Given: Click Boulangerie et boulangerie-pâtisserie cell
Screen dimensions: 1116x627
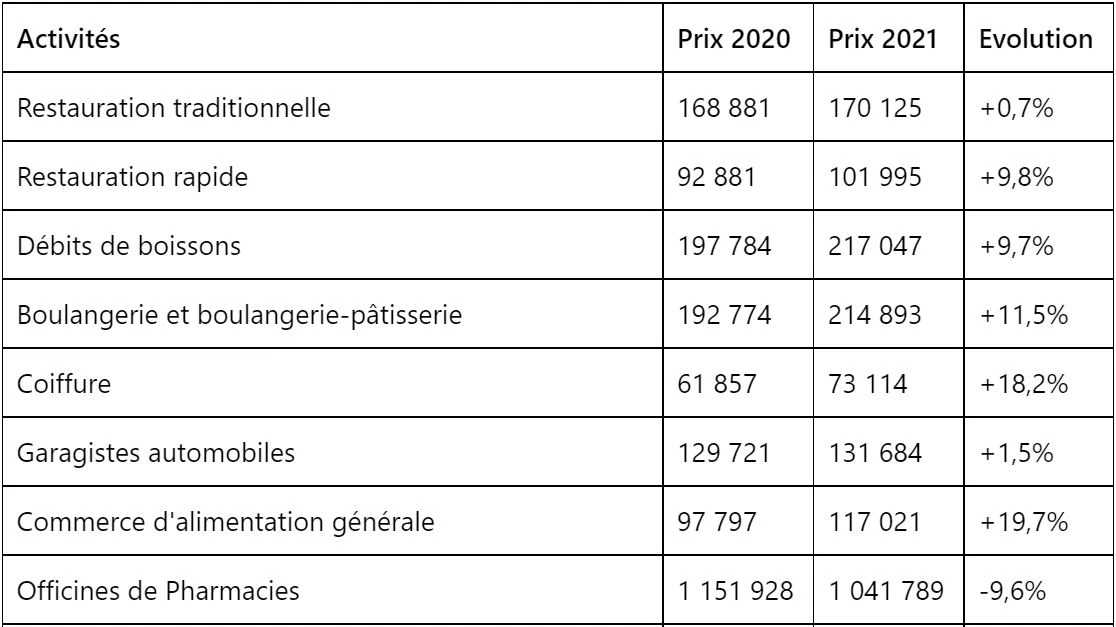Looking at the screenshot, I should point(332,315).
